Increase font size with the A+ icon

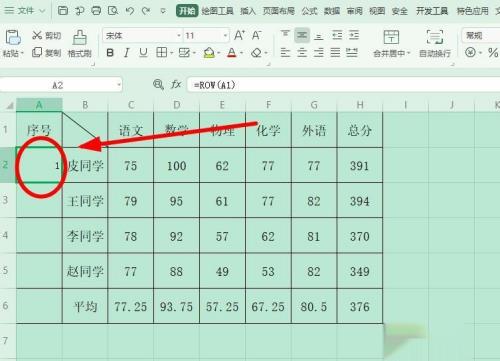[x=240, y=35]
